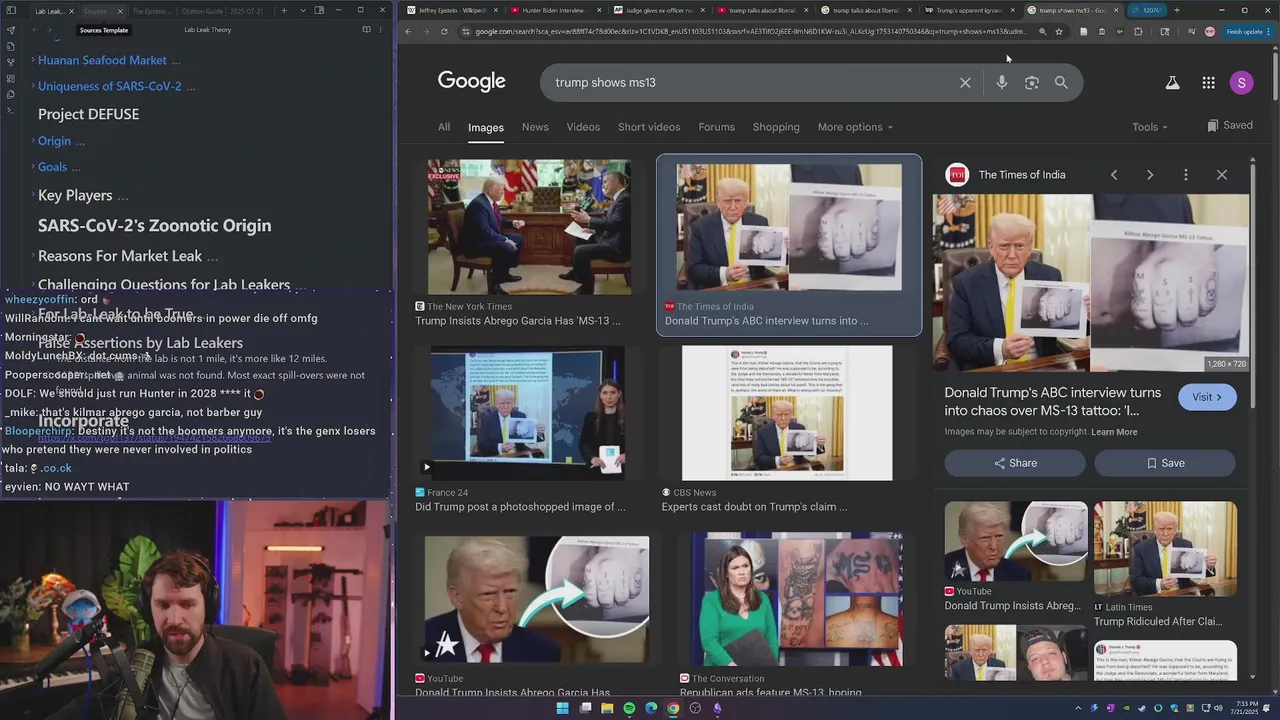Click the Project DEFUSE heading
Viewport: 1280px width, 720px height.
(88, 114)
